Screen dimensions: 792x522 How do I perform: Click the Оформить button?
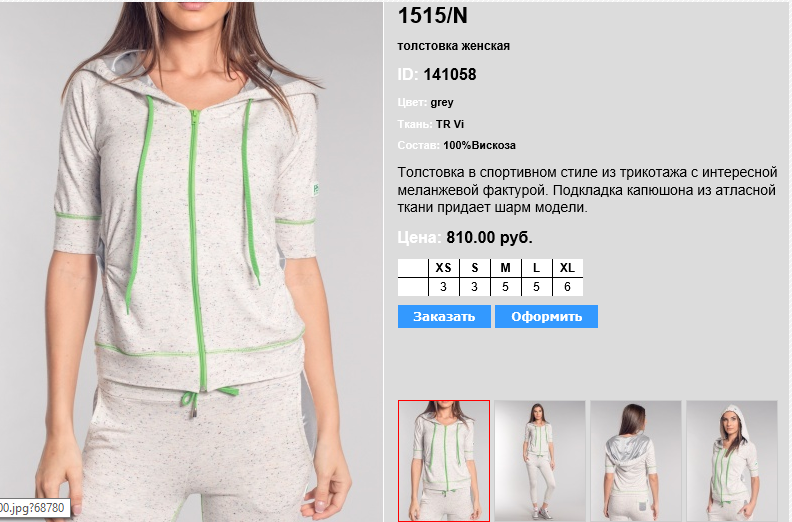pos(546,316)
